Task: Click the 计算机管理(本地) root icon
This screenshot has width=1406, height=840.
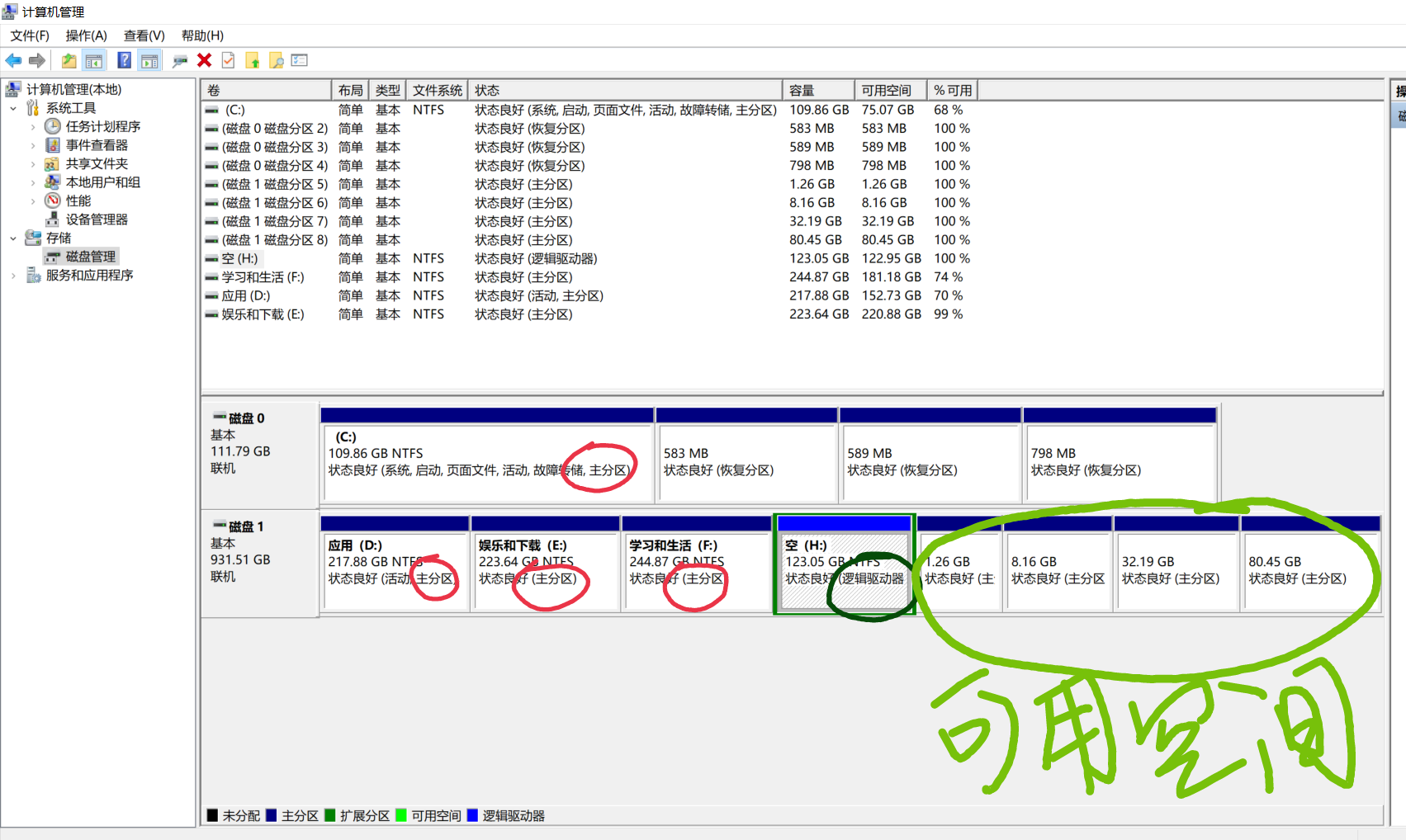Action: [13, 89]
